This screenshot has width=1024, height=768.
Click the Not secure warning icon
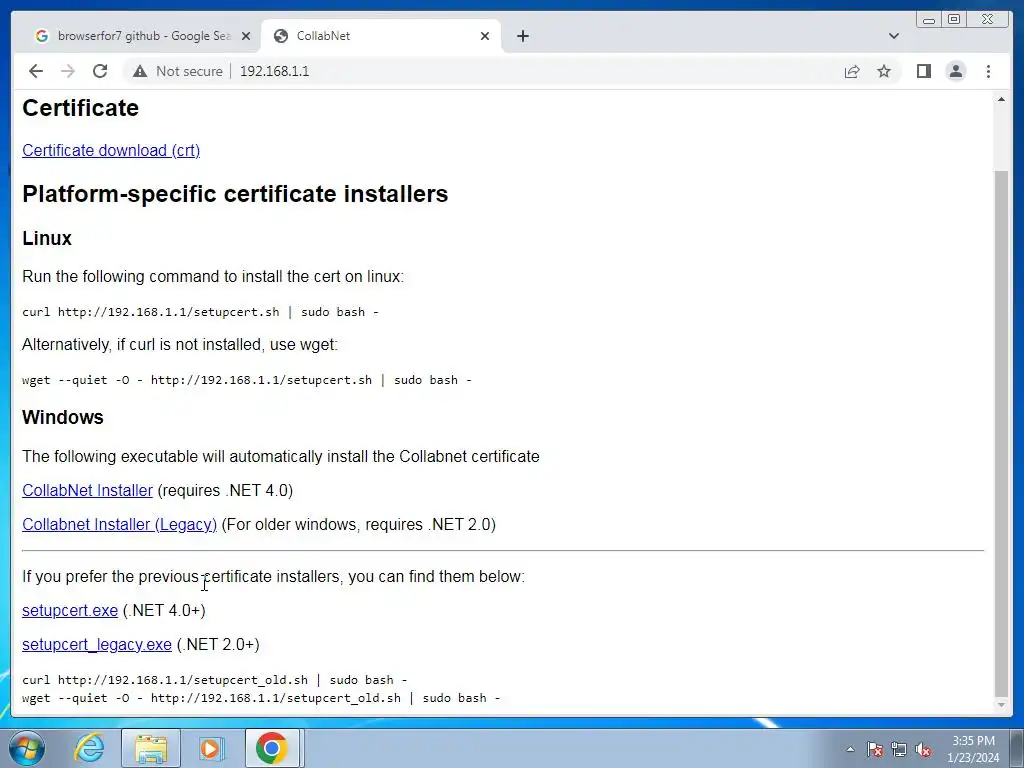tap(140, 71)
